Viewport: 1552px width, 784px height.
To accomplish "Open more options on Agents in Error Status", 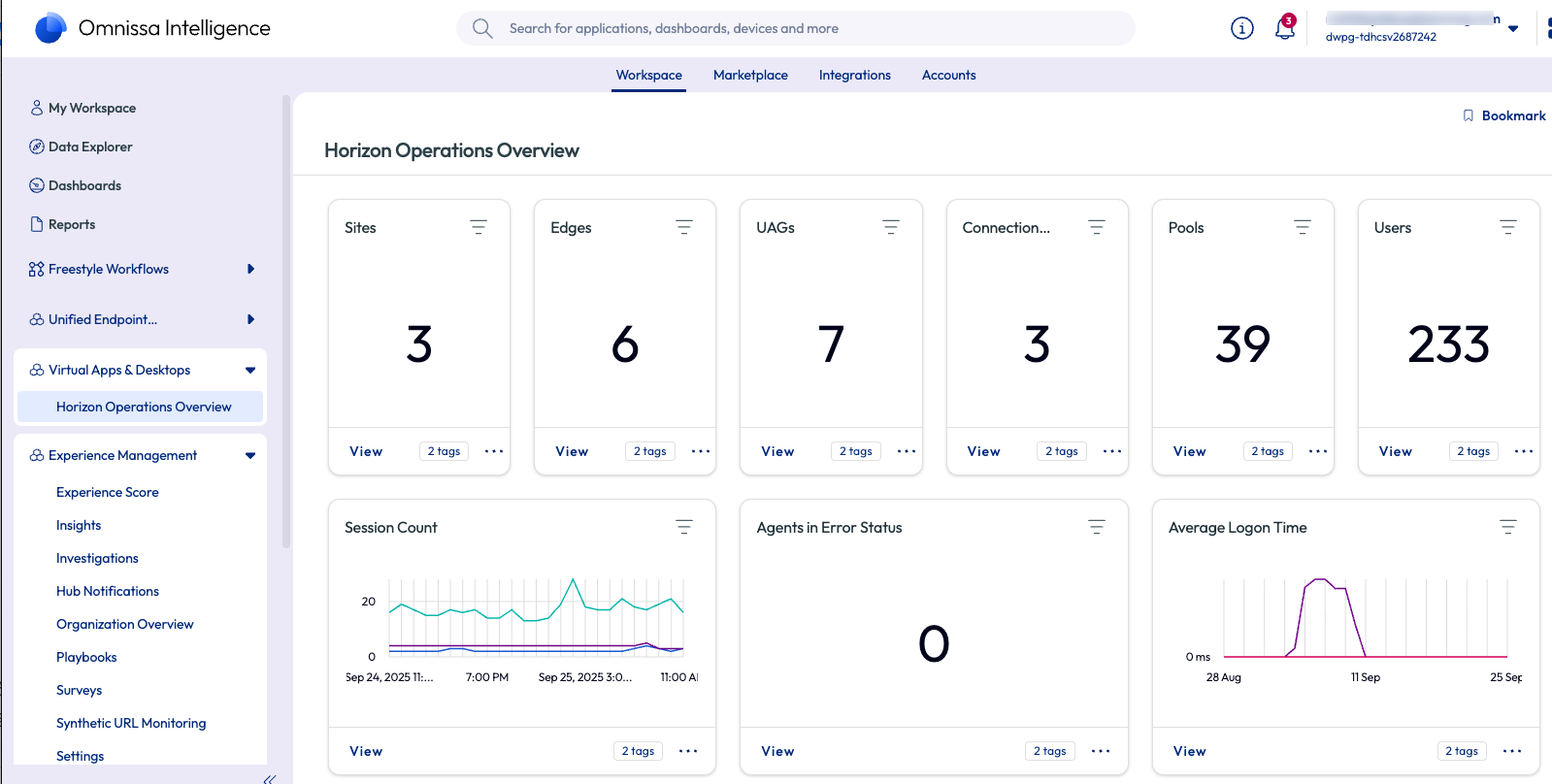I will [x=1100, y=751].
